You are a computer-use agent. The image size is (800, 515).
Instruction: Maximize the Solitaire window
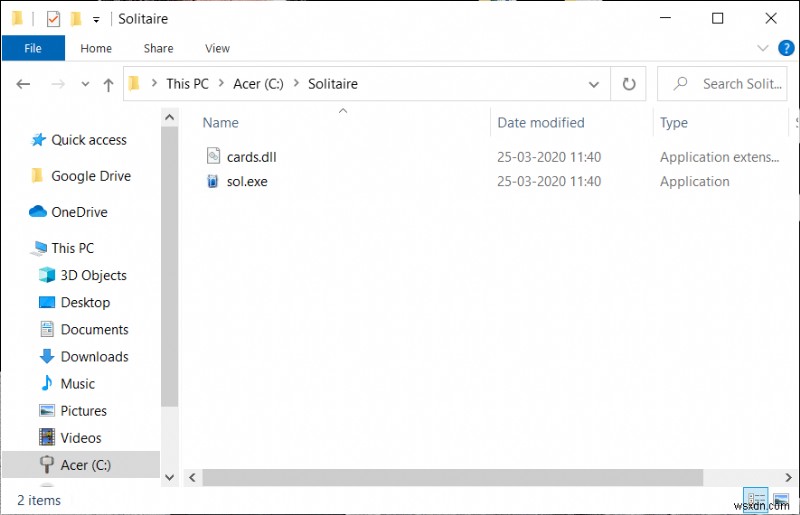pyautogui.click(x=717, y=18)
